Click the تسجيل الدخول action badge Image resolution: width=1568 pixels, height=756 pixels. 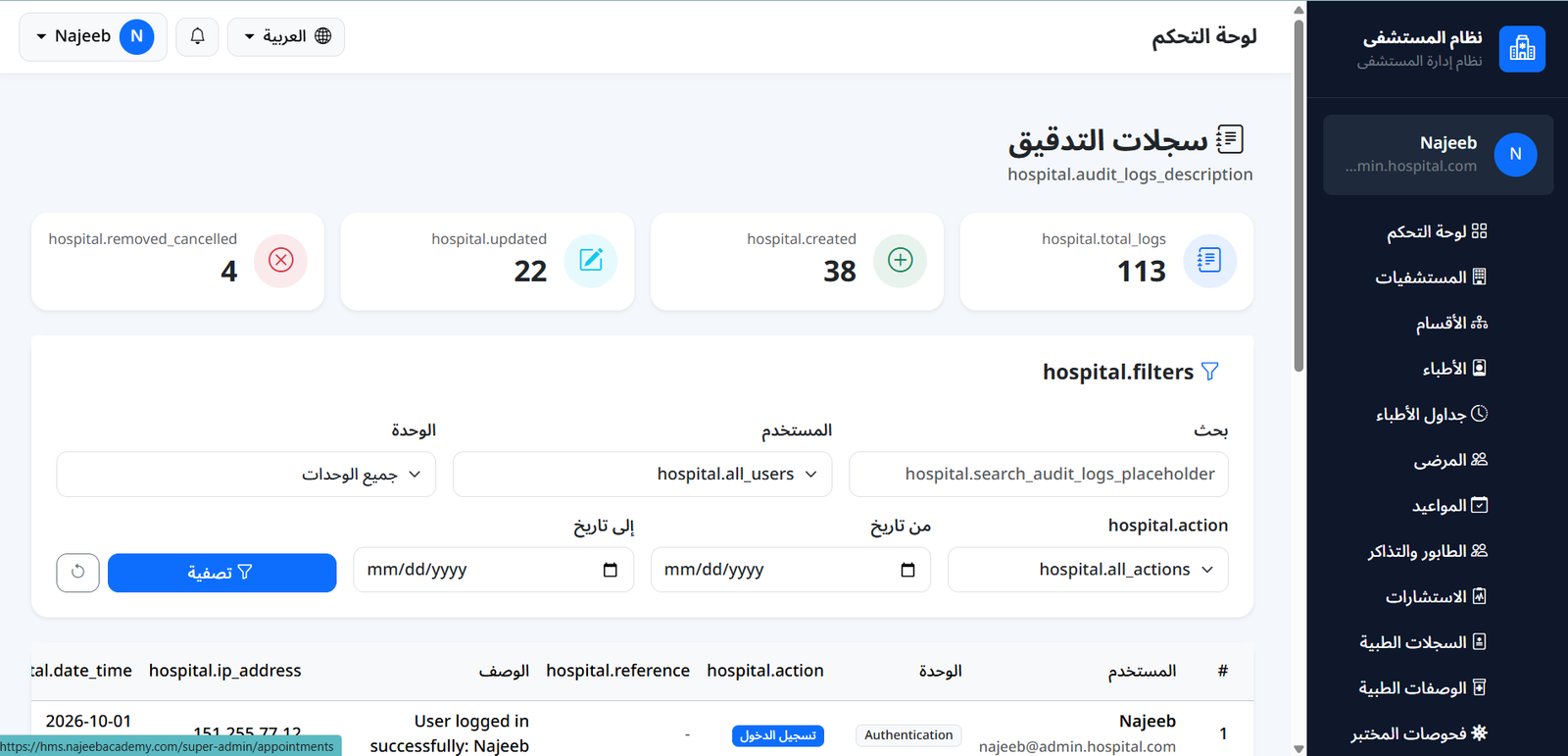(778, 735)
